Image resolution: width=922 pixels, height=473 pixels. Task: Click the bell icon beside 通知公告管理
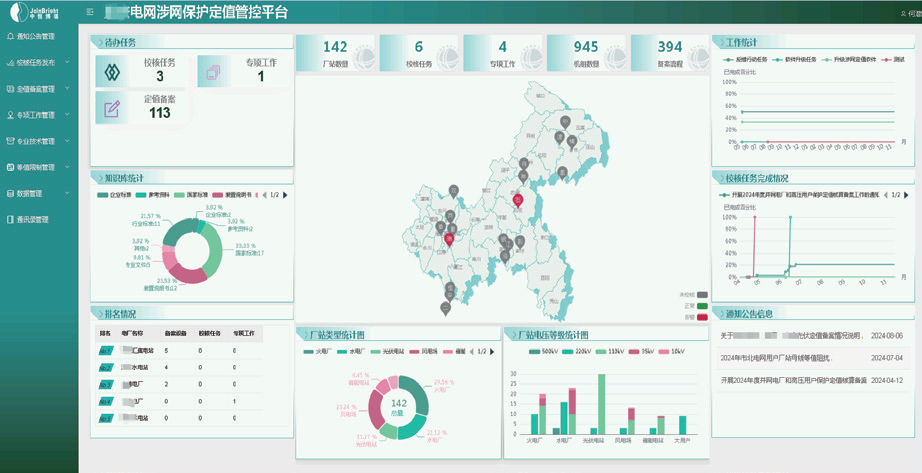coord(9,37)
